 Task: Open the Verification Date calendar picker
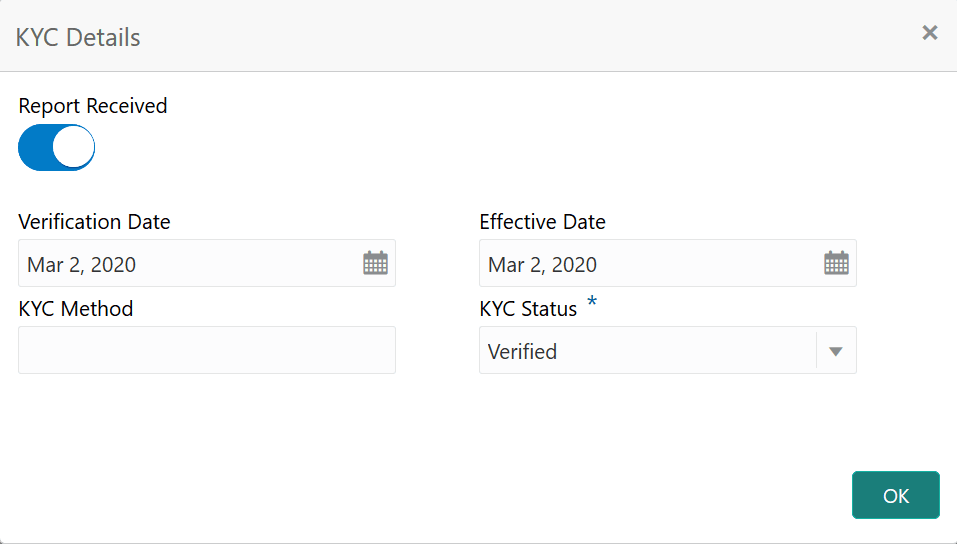(x=375, y=263)
